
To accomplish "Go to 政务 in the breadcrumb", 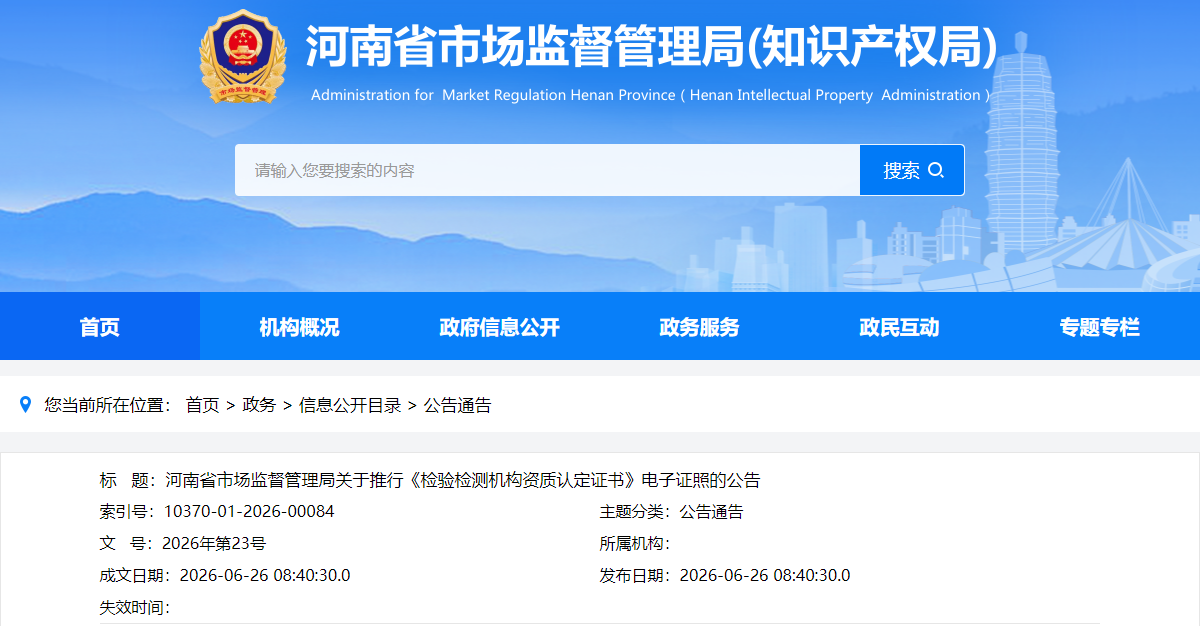I will click(259, 405).
